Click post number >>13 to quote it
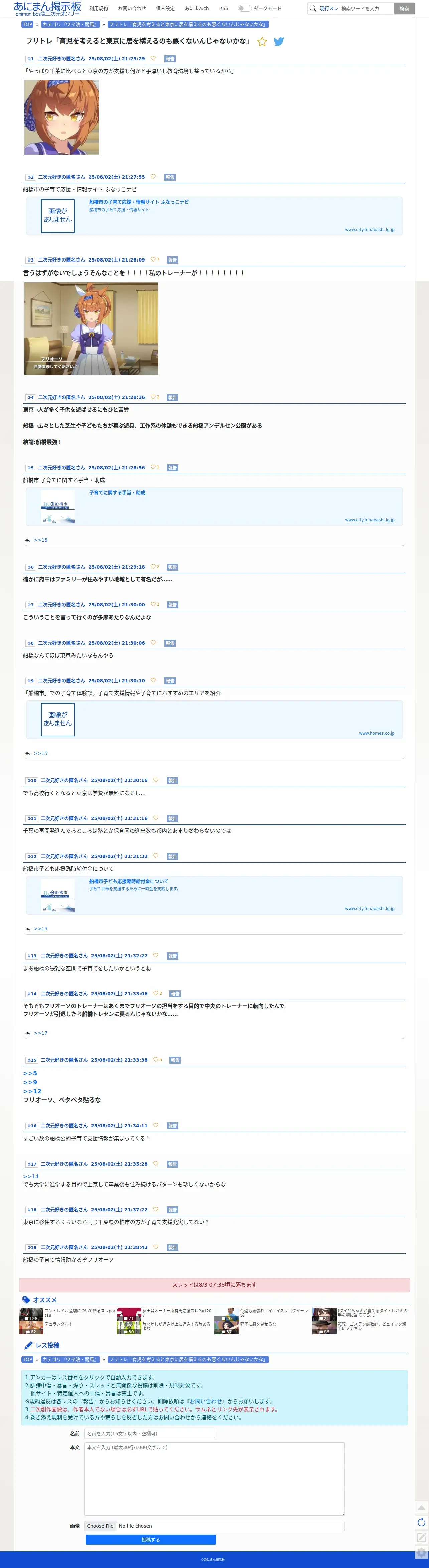Image resolution: width=429 pixels, height=1568 pixels. (32, 955)
